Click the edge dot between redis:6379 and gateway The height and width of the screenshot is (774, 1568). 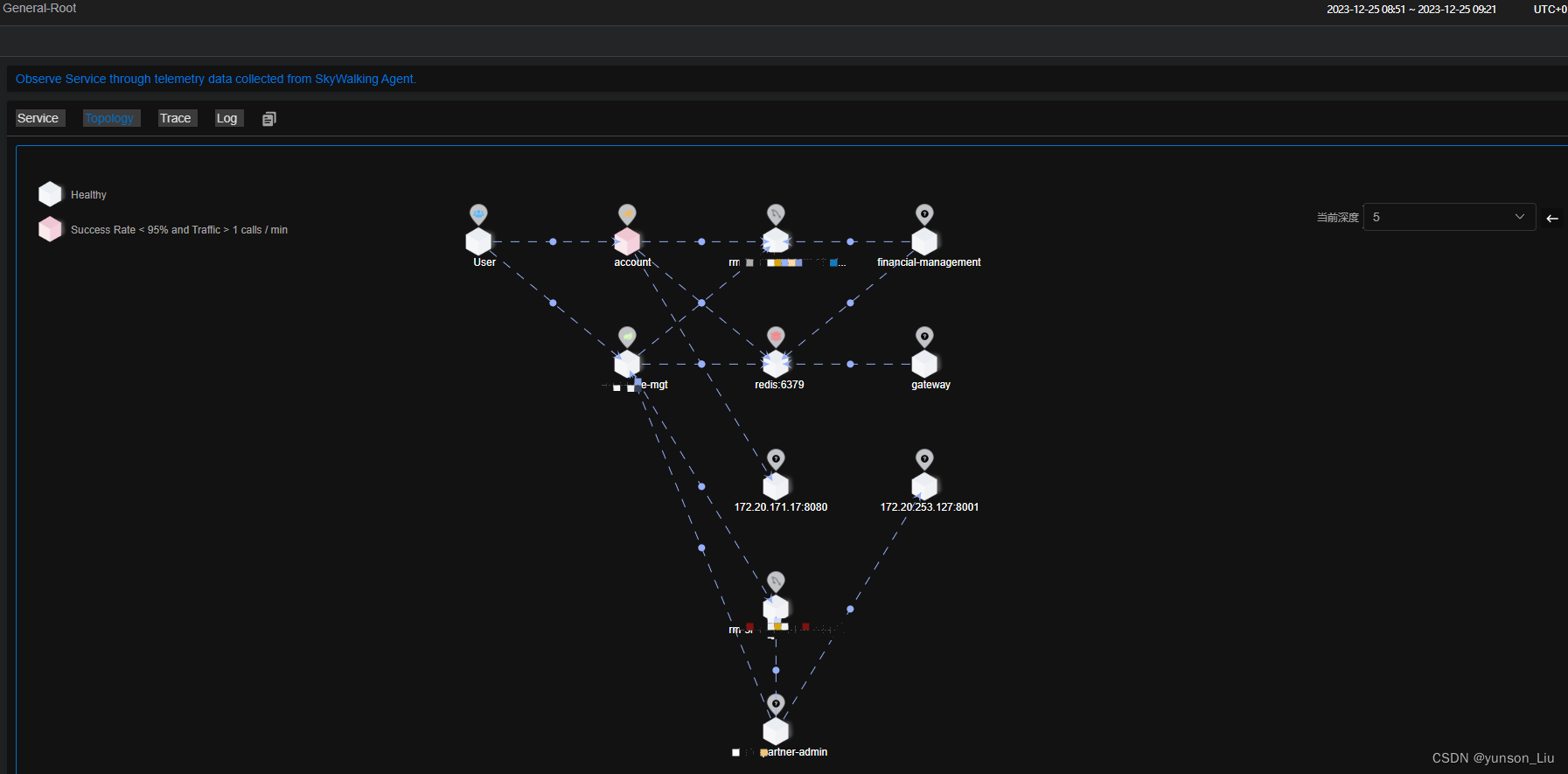pyautogui.click(x=850, y=364)
